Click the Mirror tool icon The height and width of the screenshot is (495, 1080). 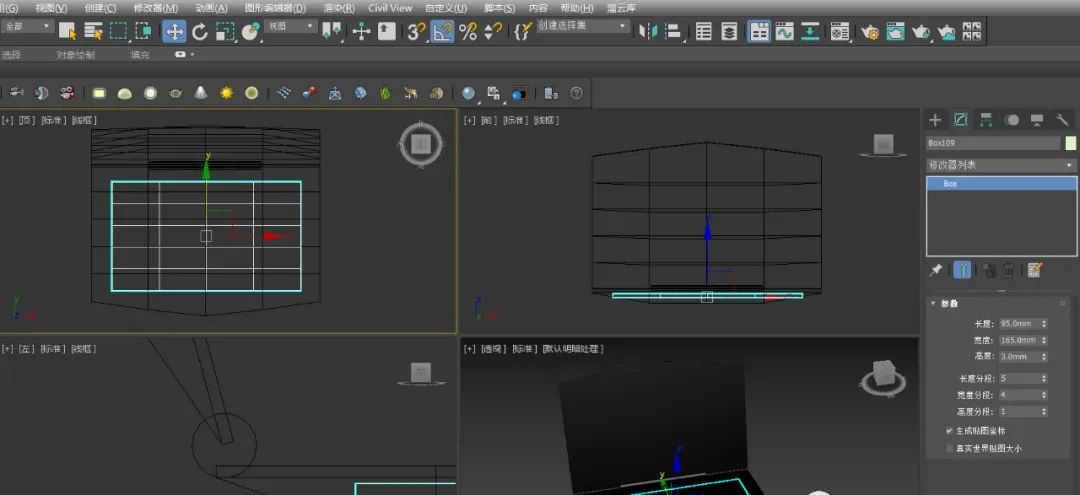(x=647, y=31)
